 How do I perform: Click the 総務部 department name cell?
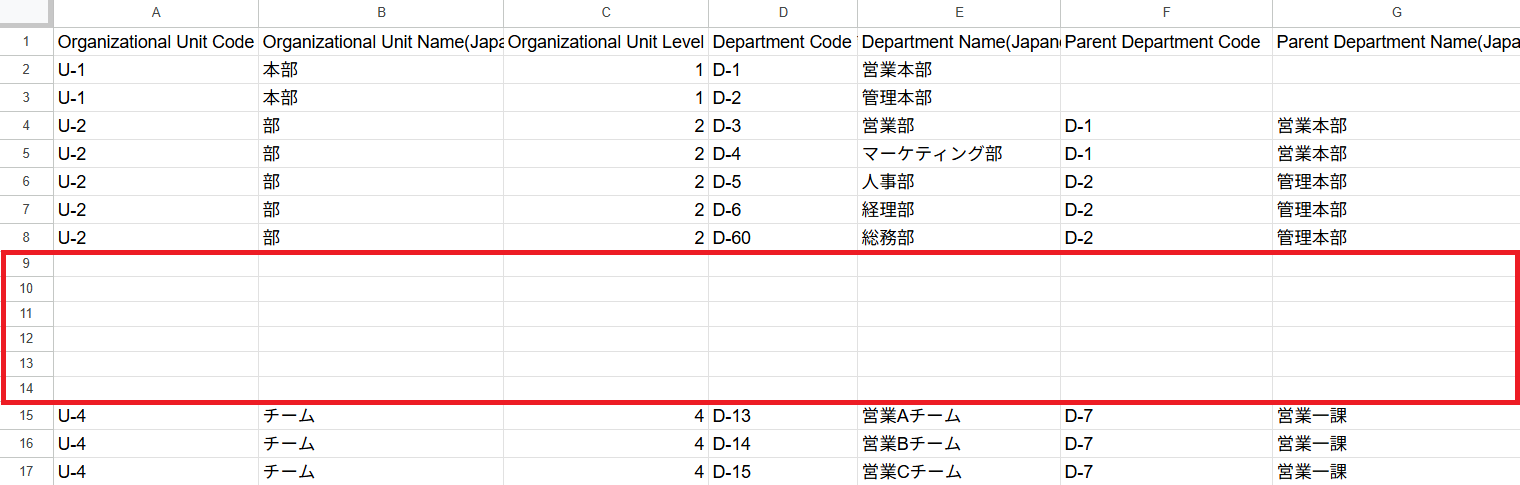pyautogui.click(x=958, y=238)
